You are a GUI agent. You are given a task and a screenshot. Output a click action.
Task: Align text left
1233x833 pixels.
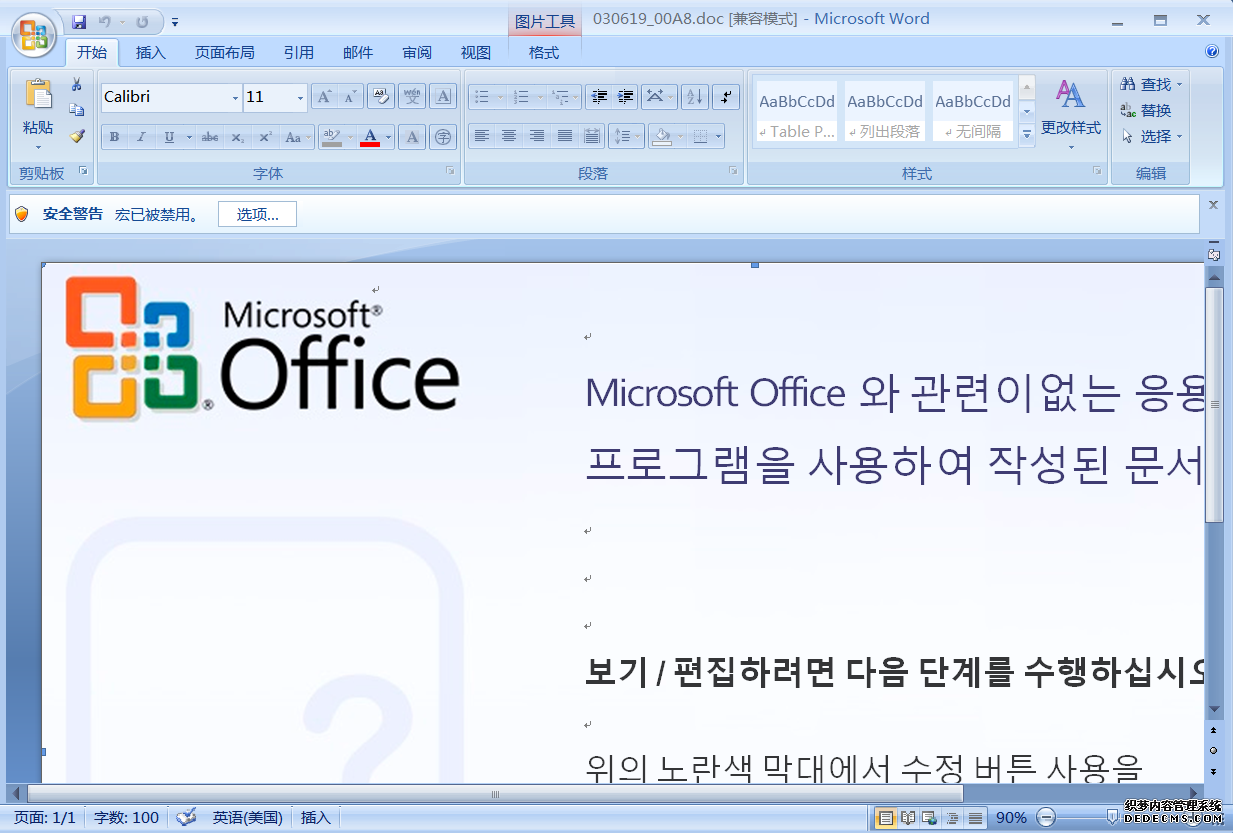482,136
